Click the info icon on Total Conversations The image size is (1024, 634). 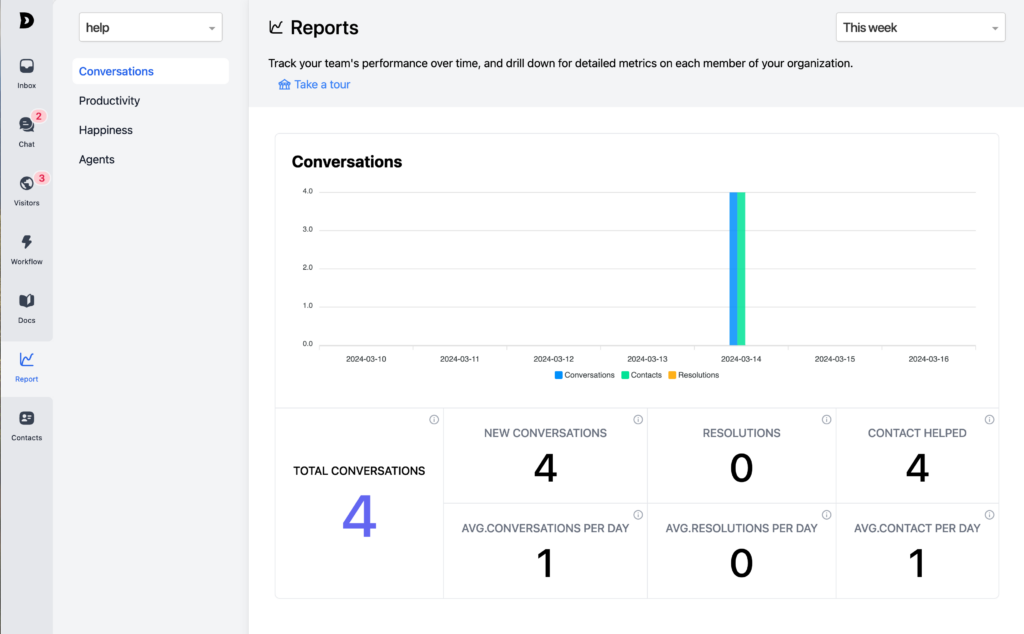434,420
